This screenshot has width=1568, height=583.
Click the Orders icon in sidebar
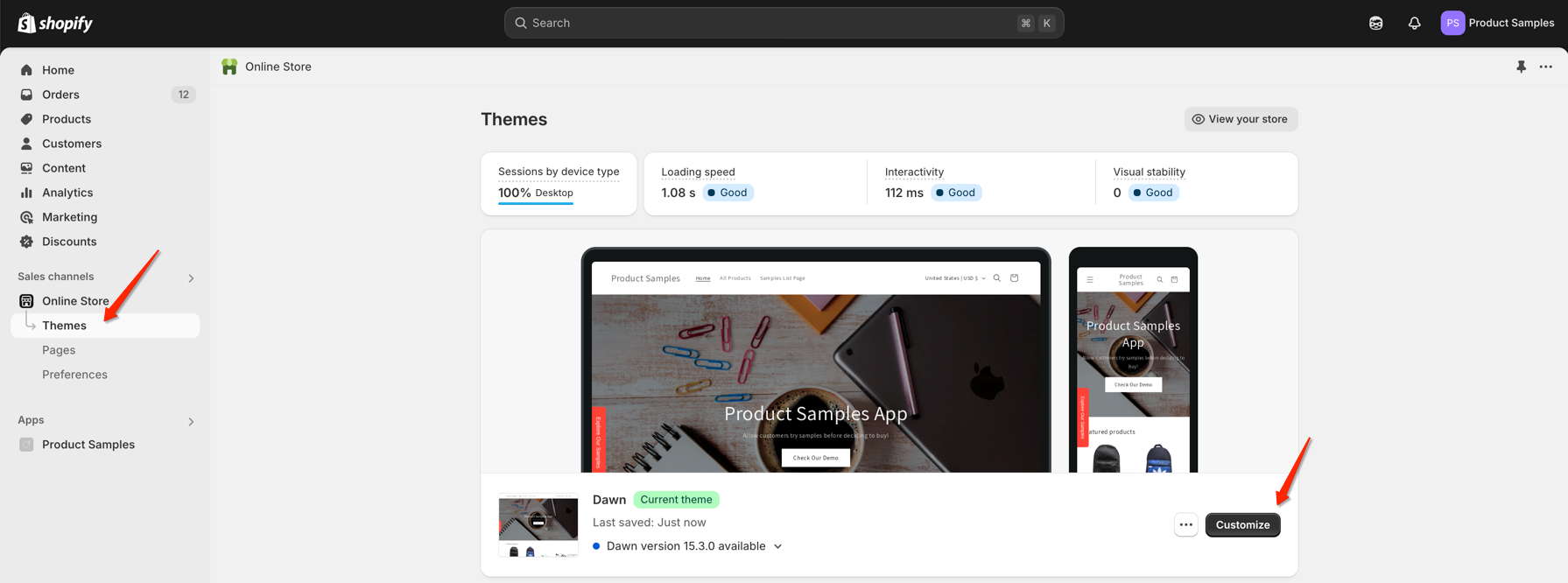point(26,95)
